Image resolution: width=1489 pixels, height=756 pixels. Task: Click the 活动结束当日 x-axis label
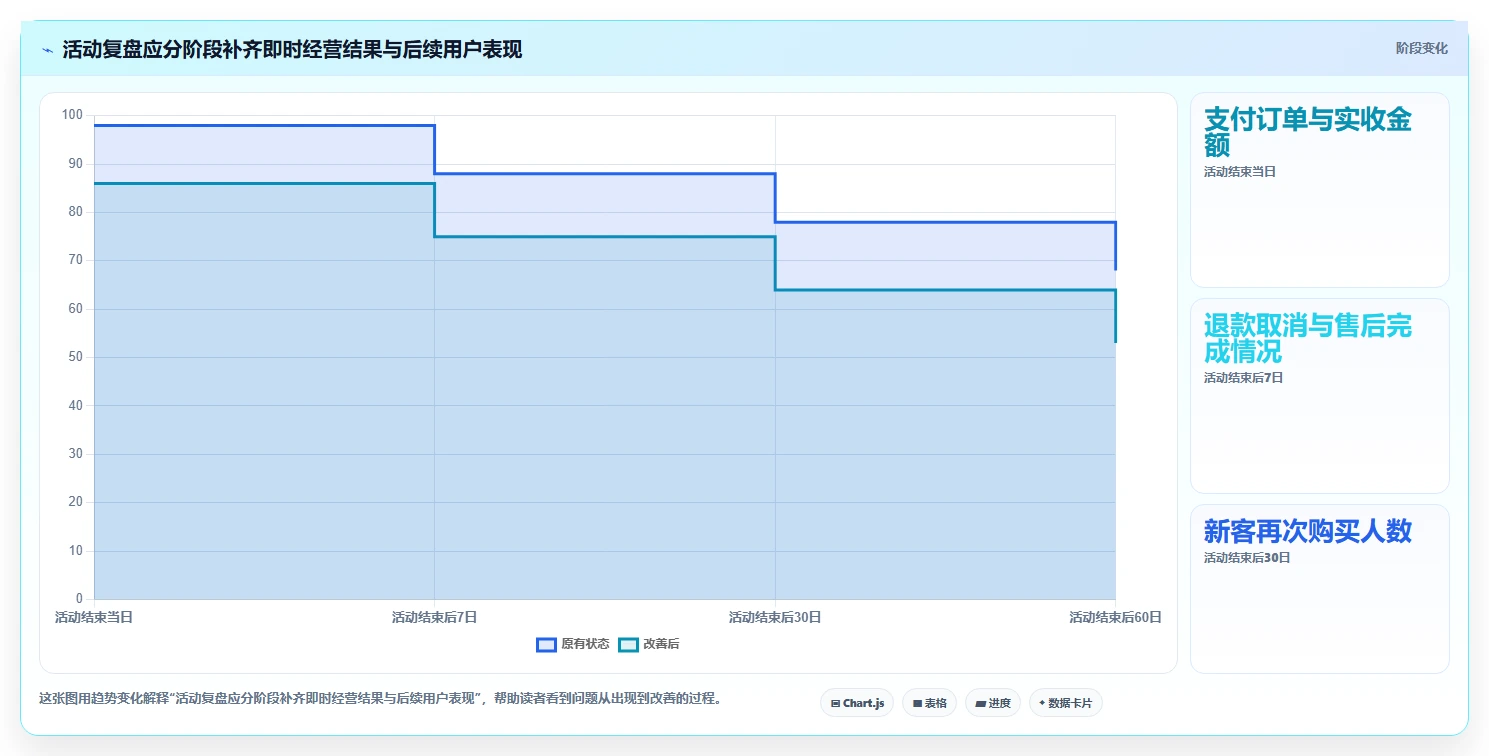tap(94, 617)
